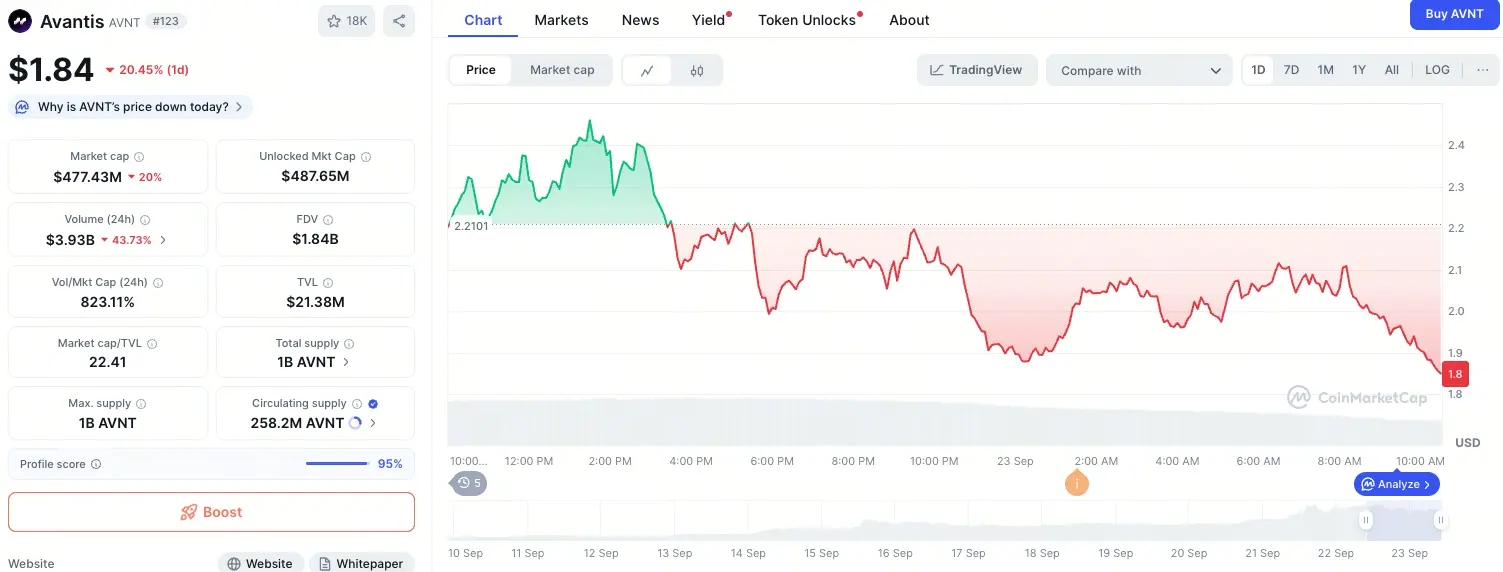Click the 2.2101 opening price label
The height and width of the screenshot is (572, 1503).
tap(471, 226)
